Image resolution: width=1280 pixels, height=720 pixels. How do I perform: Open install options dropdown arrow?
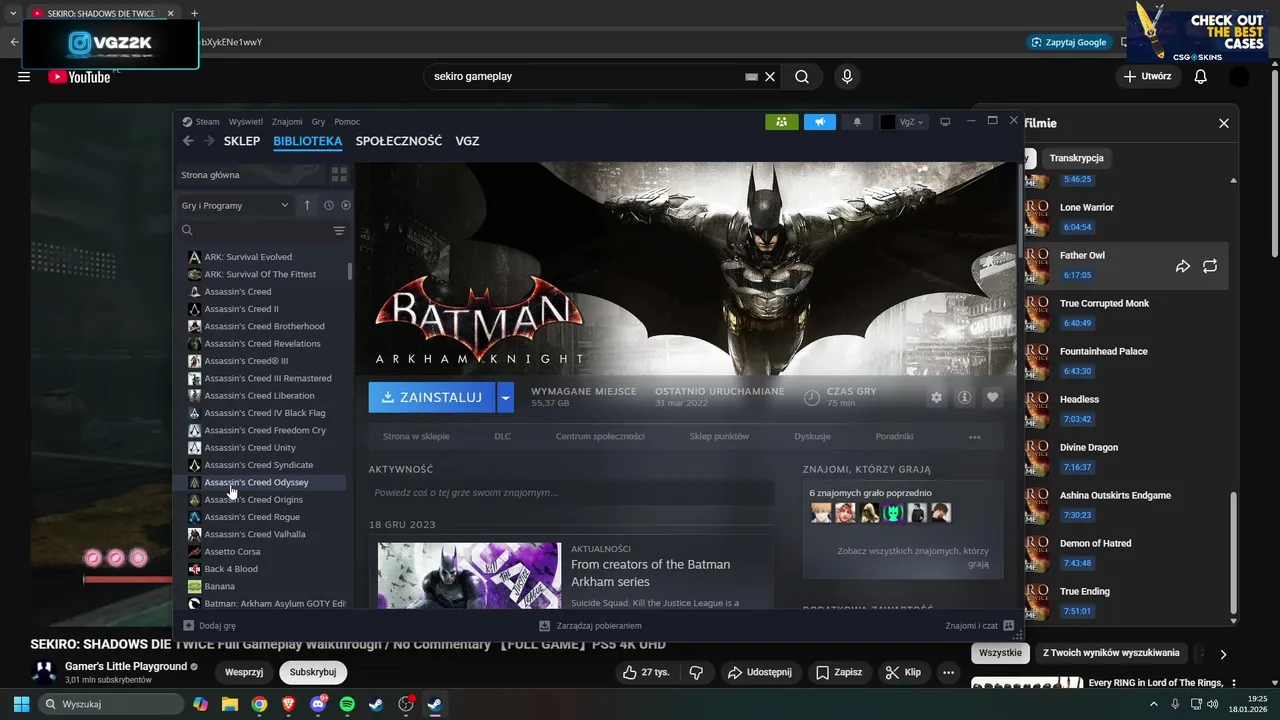pyautogui.click(x=506, y=397)
